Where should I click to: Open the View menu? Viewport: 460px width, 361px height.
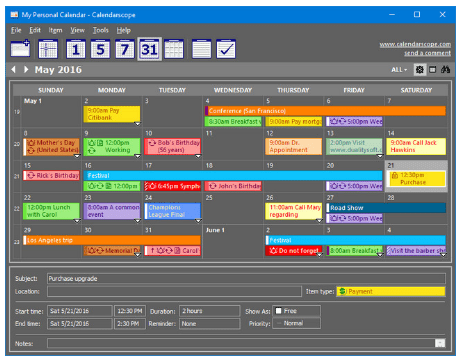(x=77, y=30)
